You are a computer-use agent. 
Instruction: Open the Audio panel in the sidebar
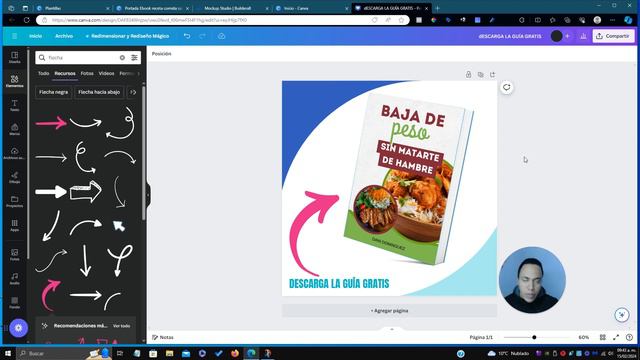[14, 279]
